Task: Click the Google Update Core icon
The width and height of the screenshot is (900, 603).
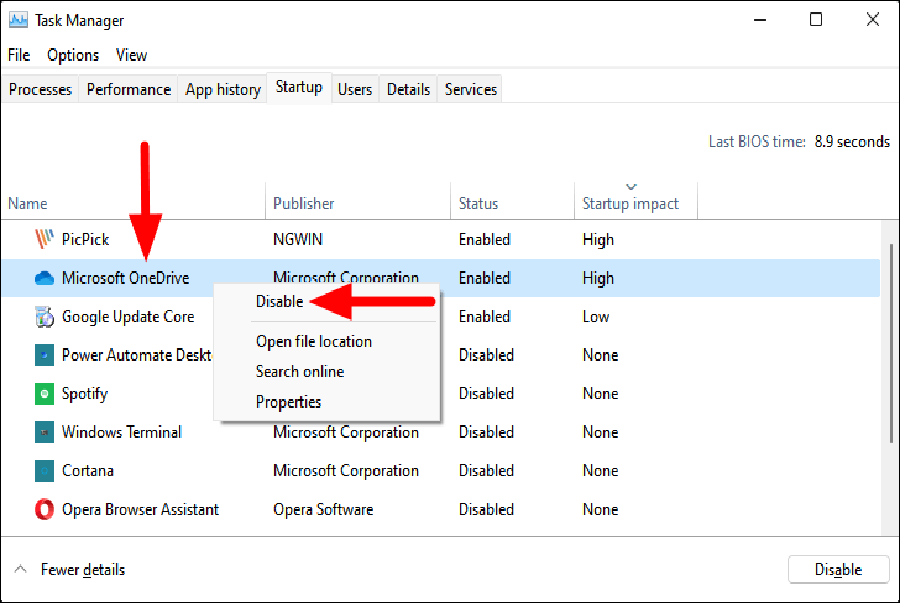Action: [x=44, y=317]
